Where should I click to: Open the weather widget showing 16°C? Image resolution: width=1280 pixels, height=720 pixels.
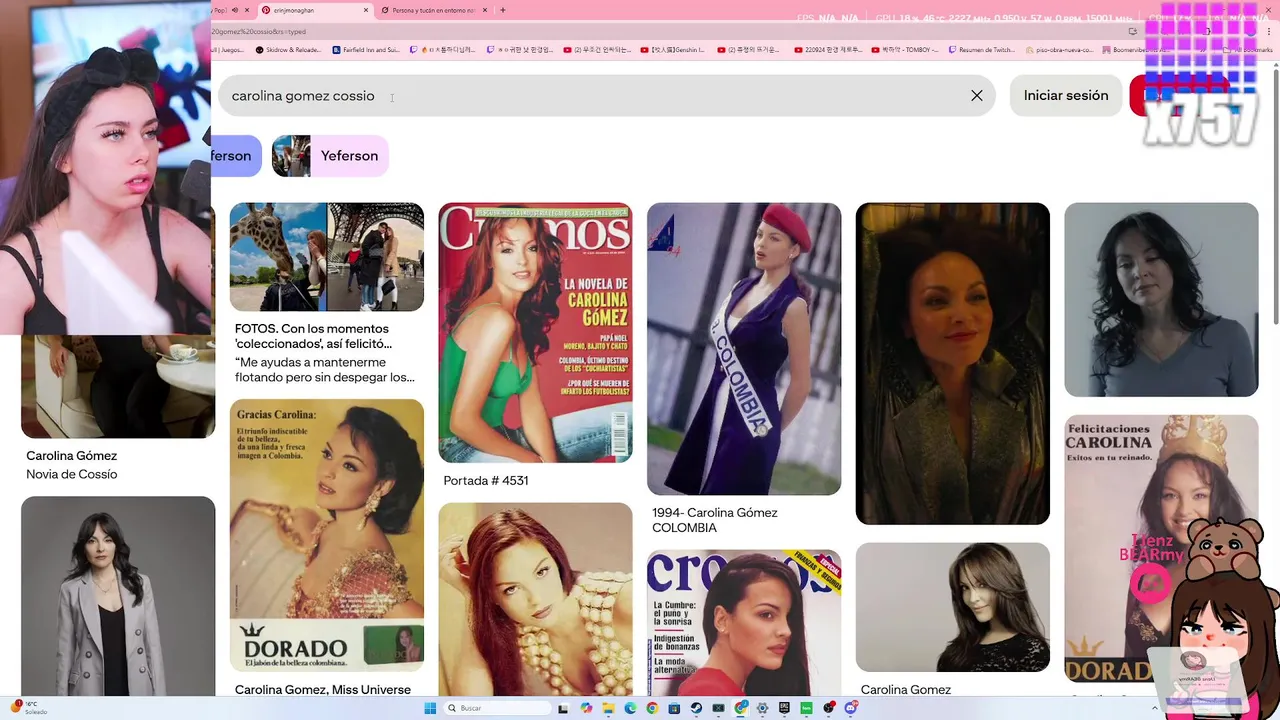tap(30, 707)
